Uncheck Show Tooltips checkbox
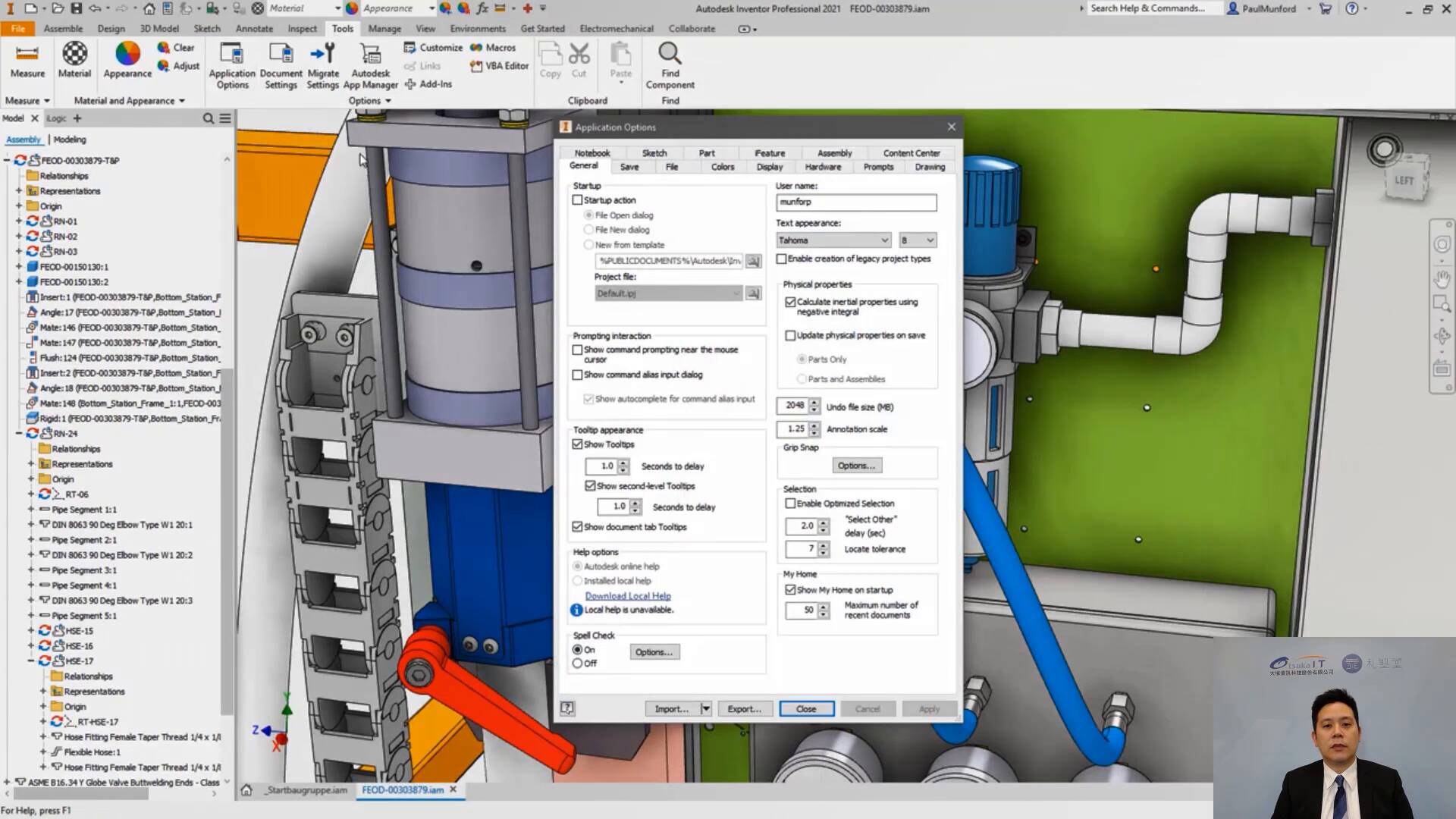Image resolution: width=1456 pixels, height=819 pixels. [x=577, y=444]
